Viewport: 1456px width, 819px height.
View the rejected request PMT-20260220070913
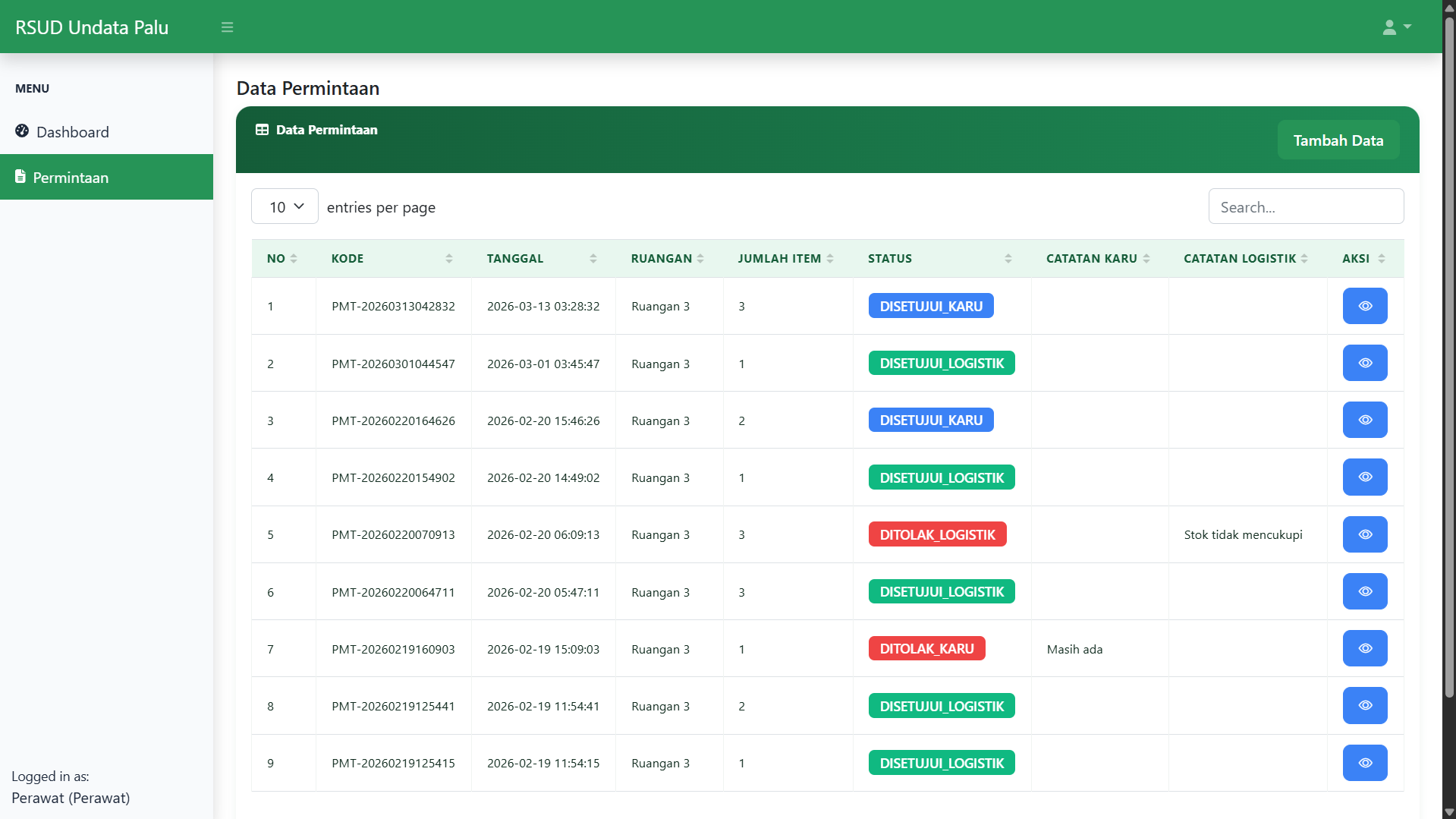point(1364,534)
